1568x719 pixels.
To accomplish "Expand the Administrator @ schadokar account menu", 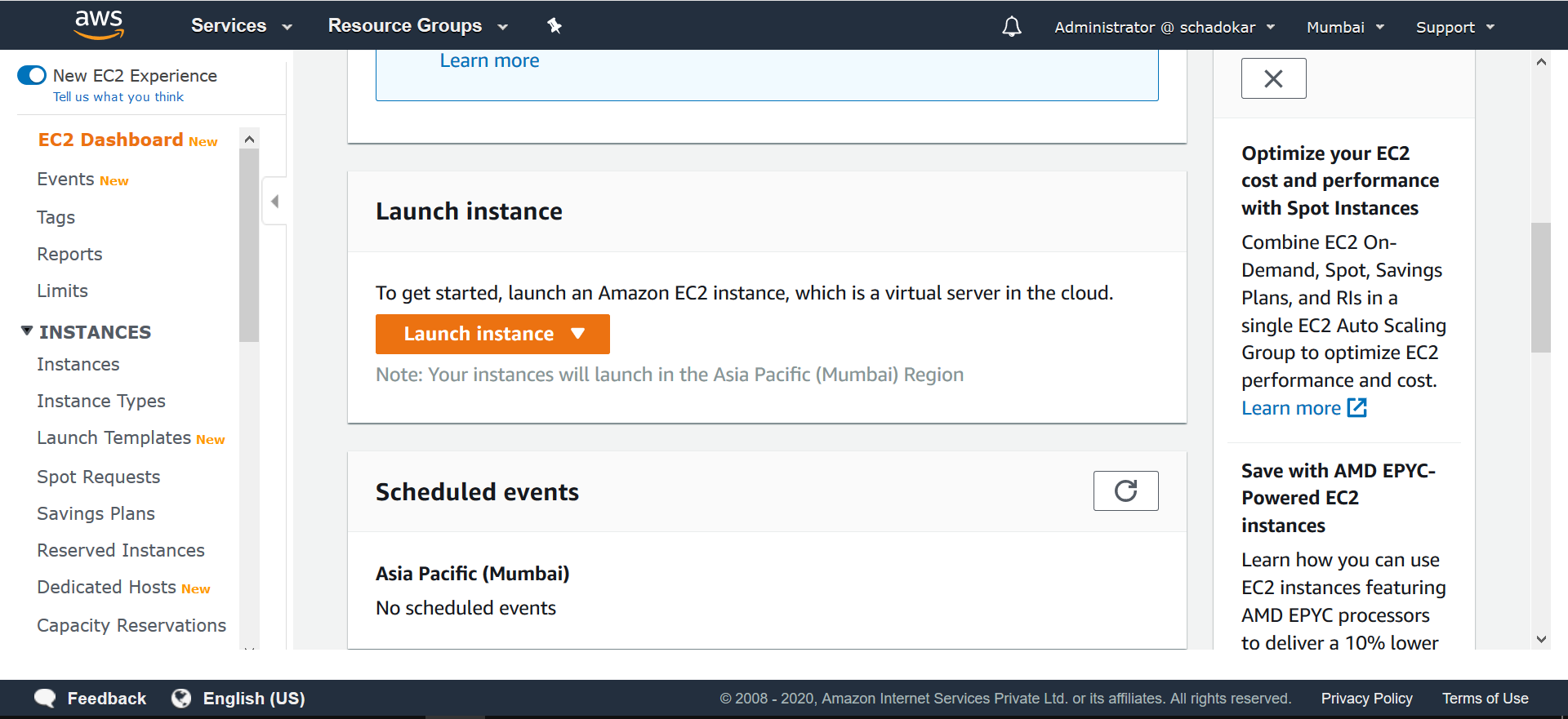I will coord(1164,27).
